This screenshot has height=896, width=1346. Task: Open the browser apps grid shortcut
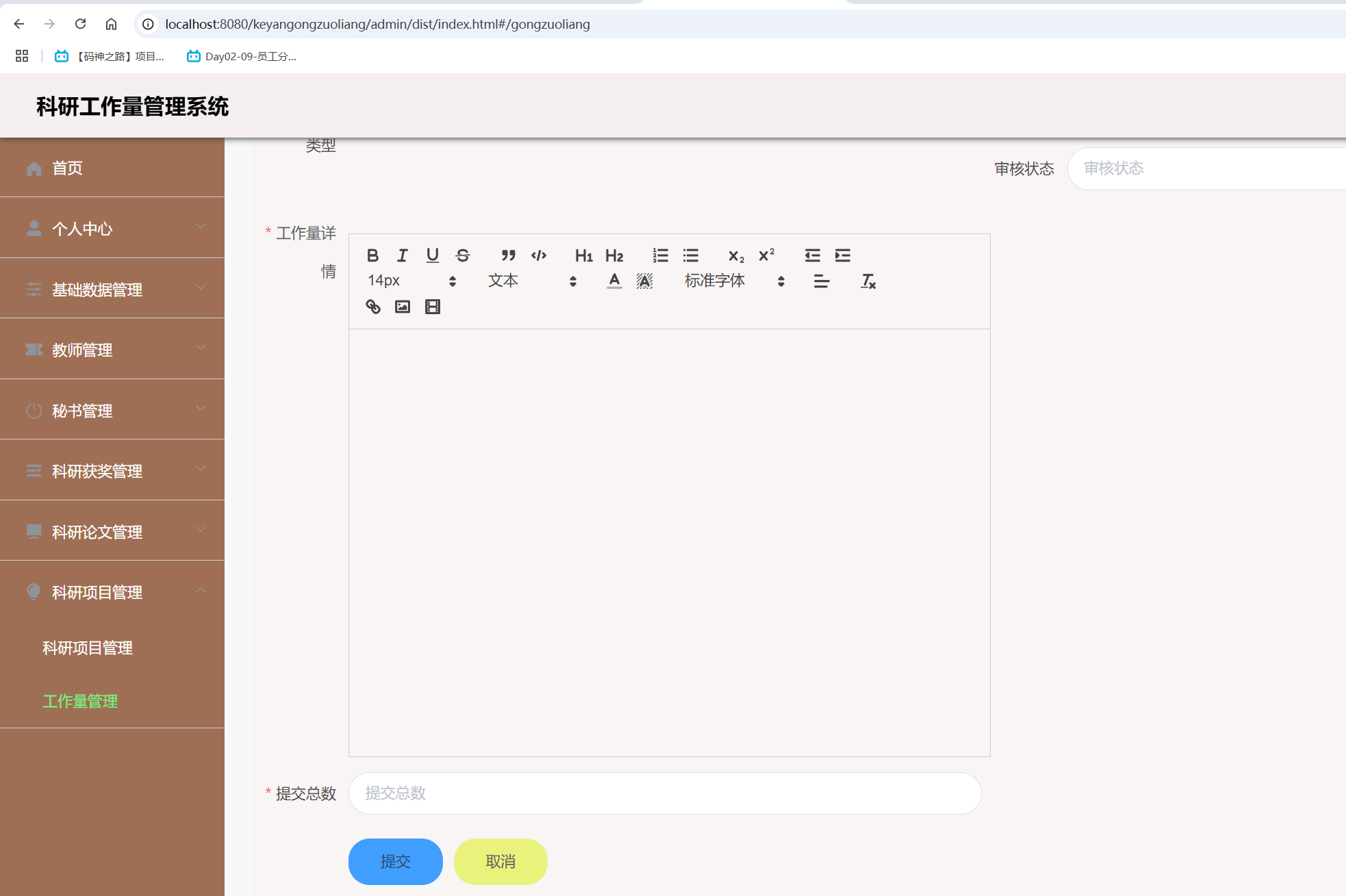click(22, 56)
